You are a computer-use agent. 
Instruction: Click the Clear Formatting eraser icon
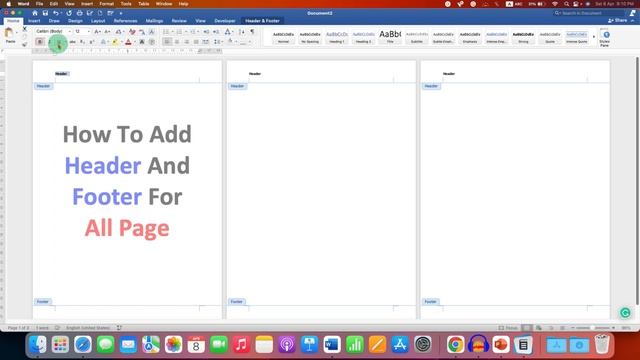point(132,31)
